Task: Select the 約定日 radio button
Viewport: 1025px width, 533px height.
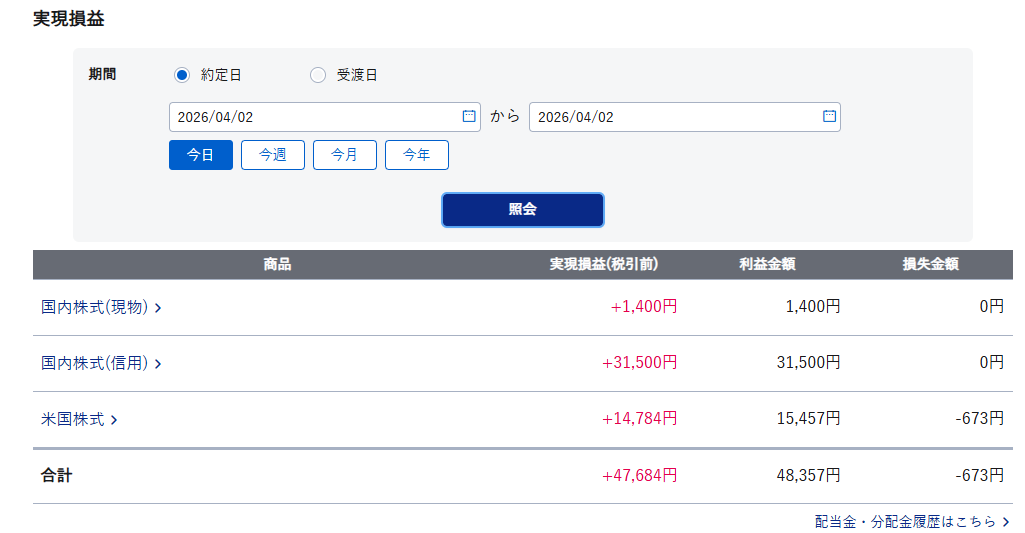Action: coord(182,75)
